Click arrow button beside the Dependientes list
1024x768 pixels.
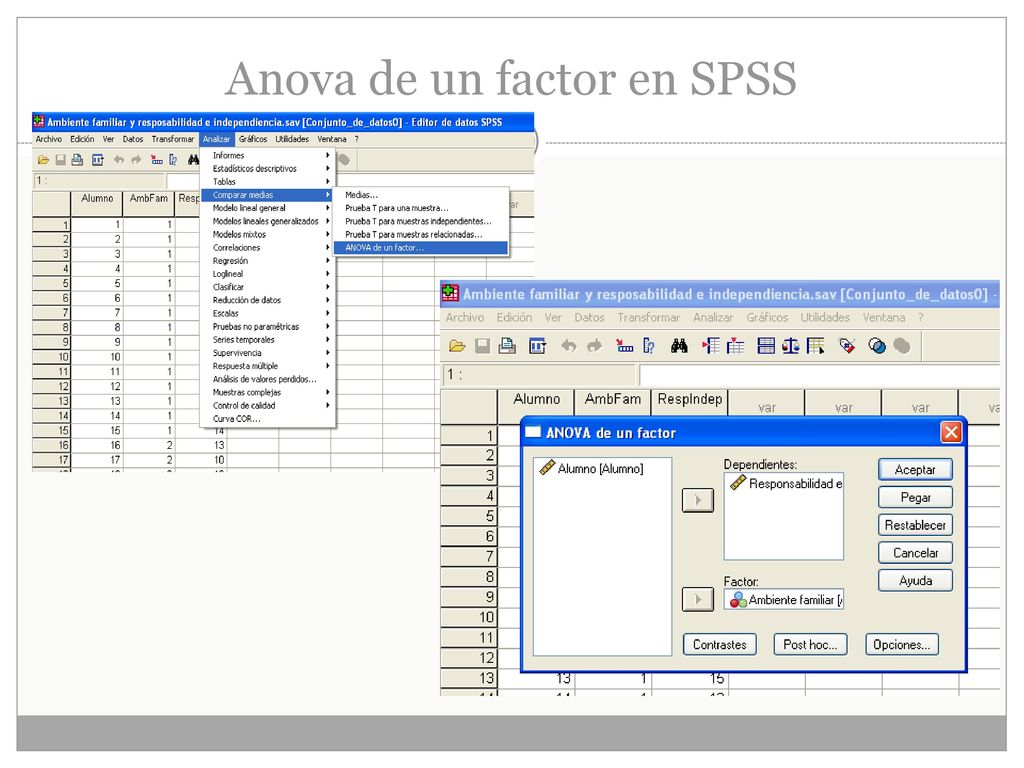pyautogui.click(x=697, y=501)
